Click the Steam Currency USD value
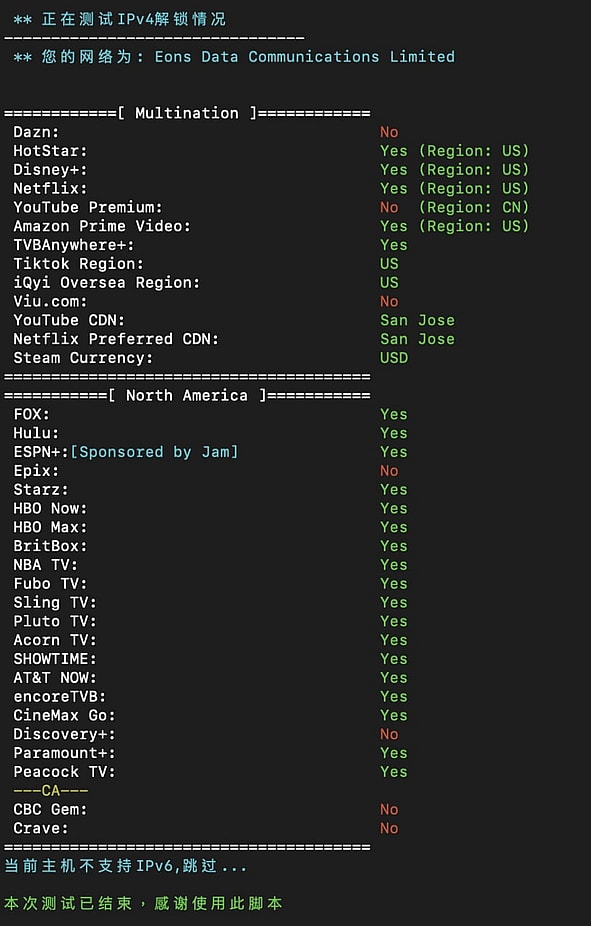 tap(394, 358)
